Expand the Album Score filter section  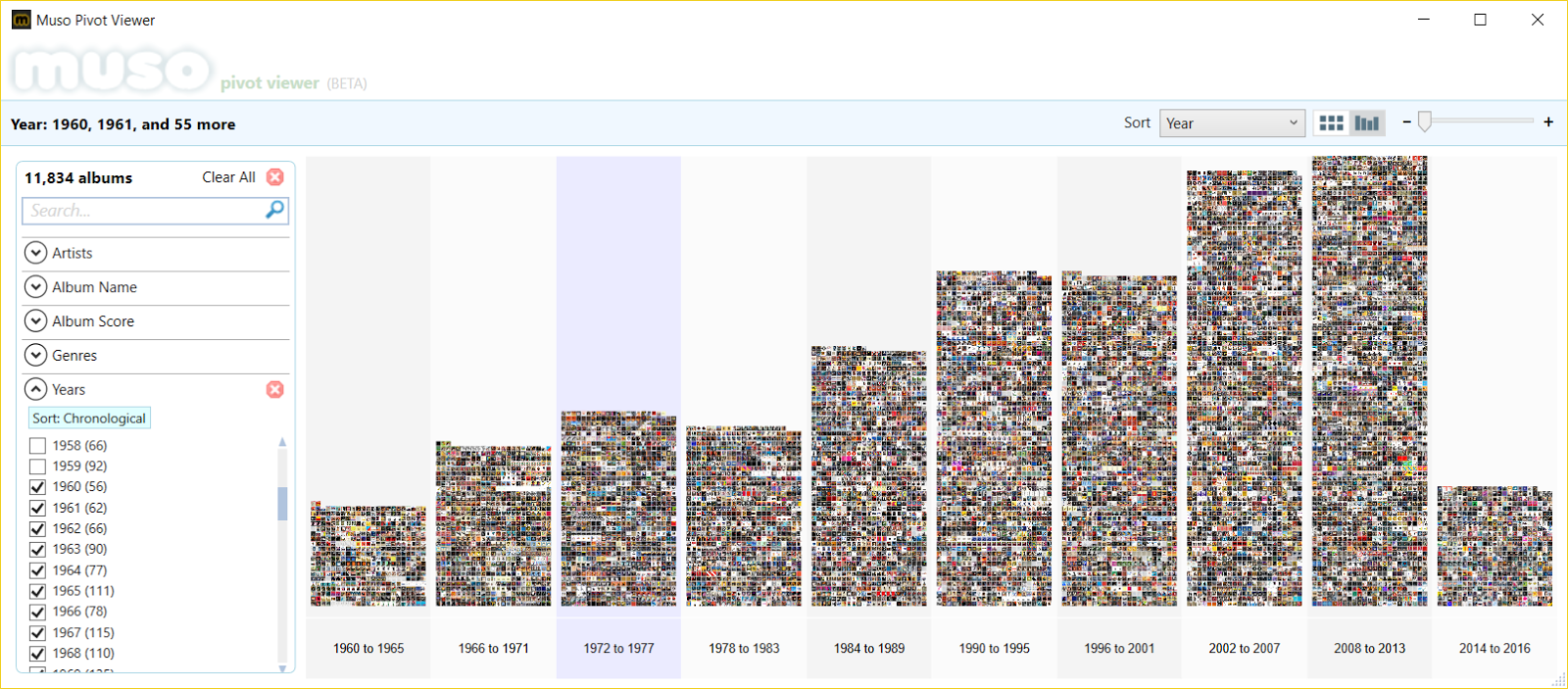click(35, 320)
